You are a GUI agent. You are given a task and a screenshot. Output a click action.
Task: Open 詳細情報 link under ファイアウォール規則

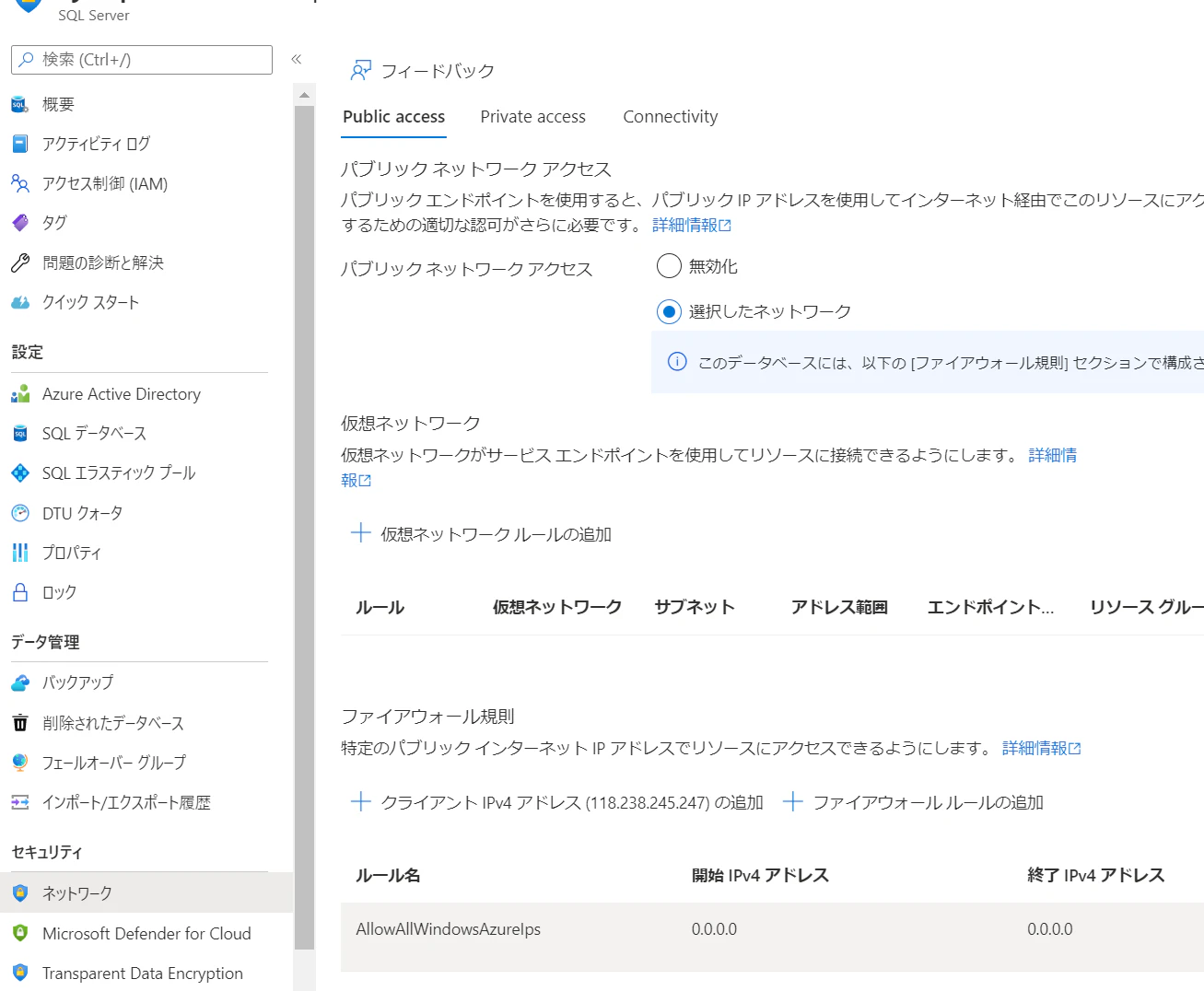click(1042, 748)
